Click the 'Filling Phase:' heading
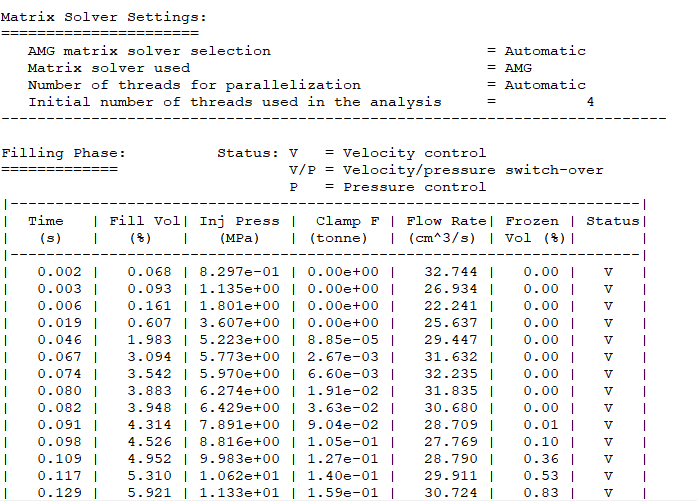 point(64,153)
